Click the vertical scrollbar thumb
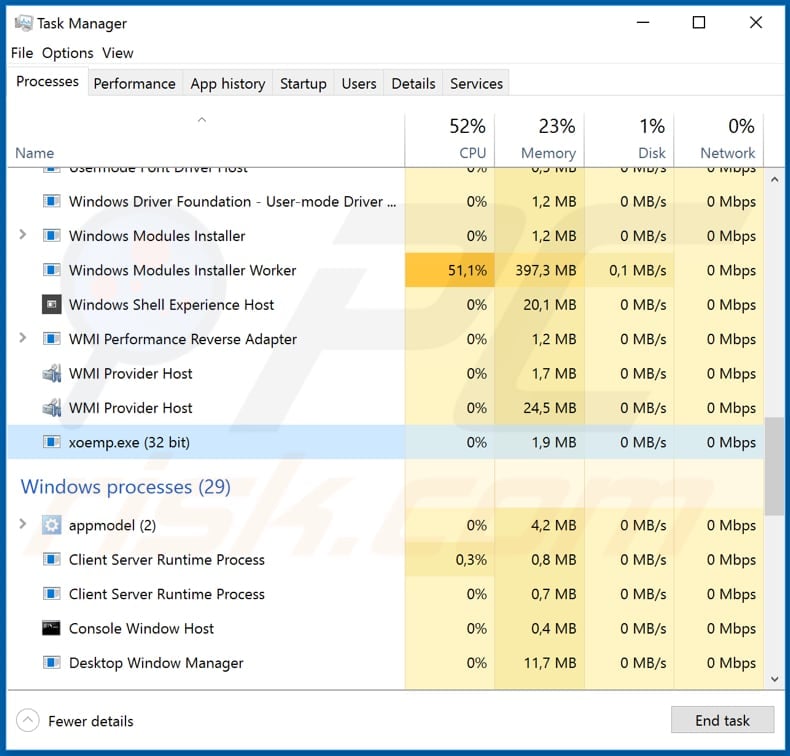Viewport: 790px width, 756px height. pos(775,466)
